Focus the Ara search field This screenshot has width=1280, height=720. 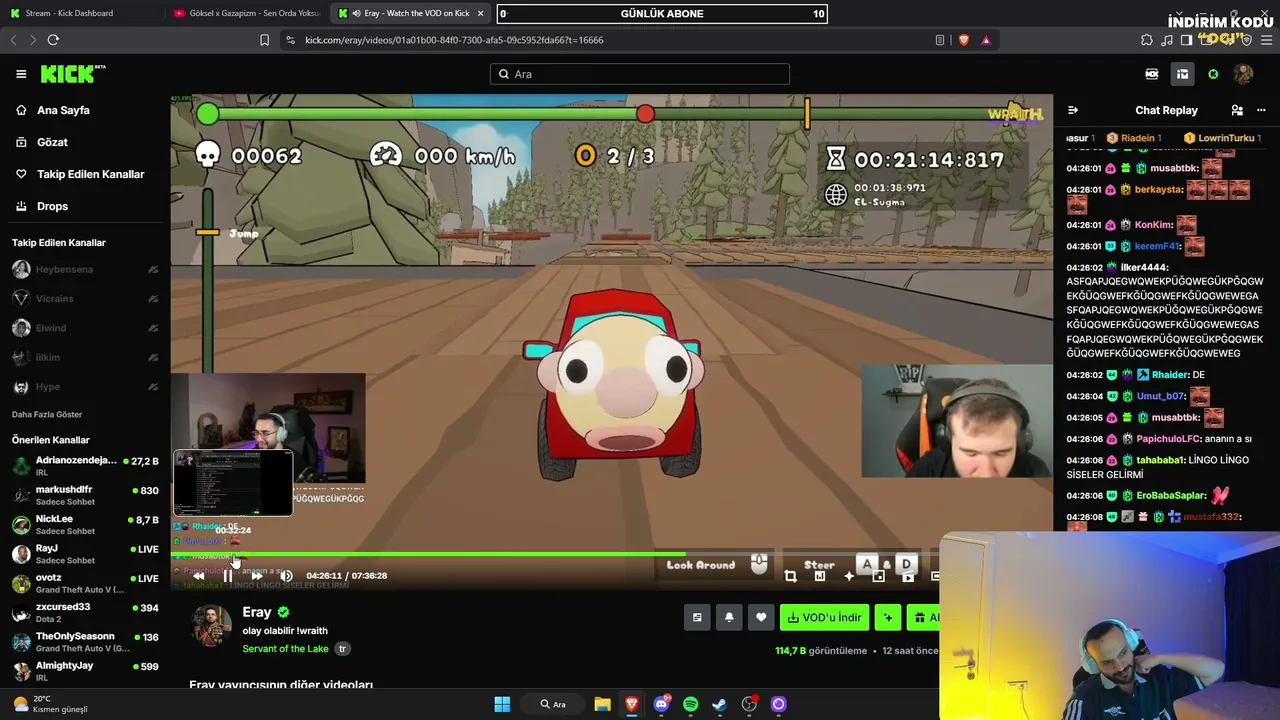(x=640, y=74)
